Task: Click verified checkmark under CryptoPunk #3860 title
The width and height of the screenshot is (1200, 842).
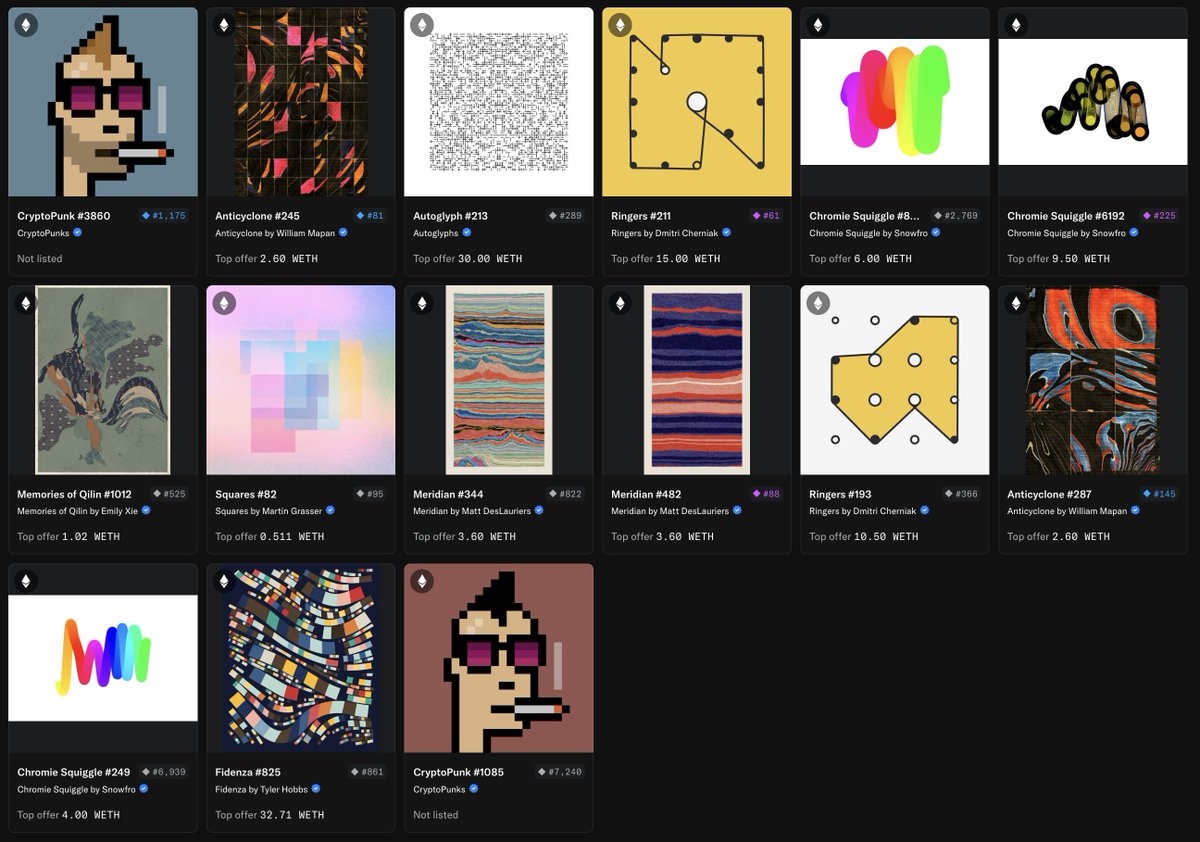Action: click(78, 233)
